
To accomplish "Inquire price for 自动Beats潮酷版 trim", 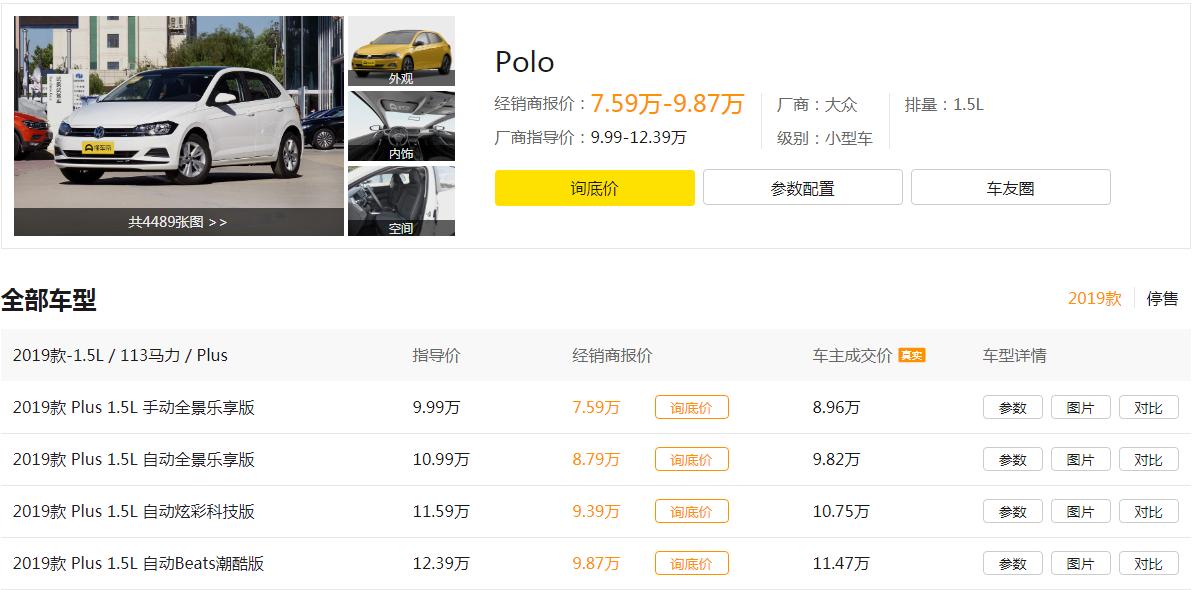I will pos(691,563).
